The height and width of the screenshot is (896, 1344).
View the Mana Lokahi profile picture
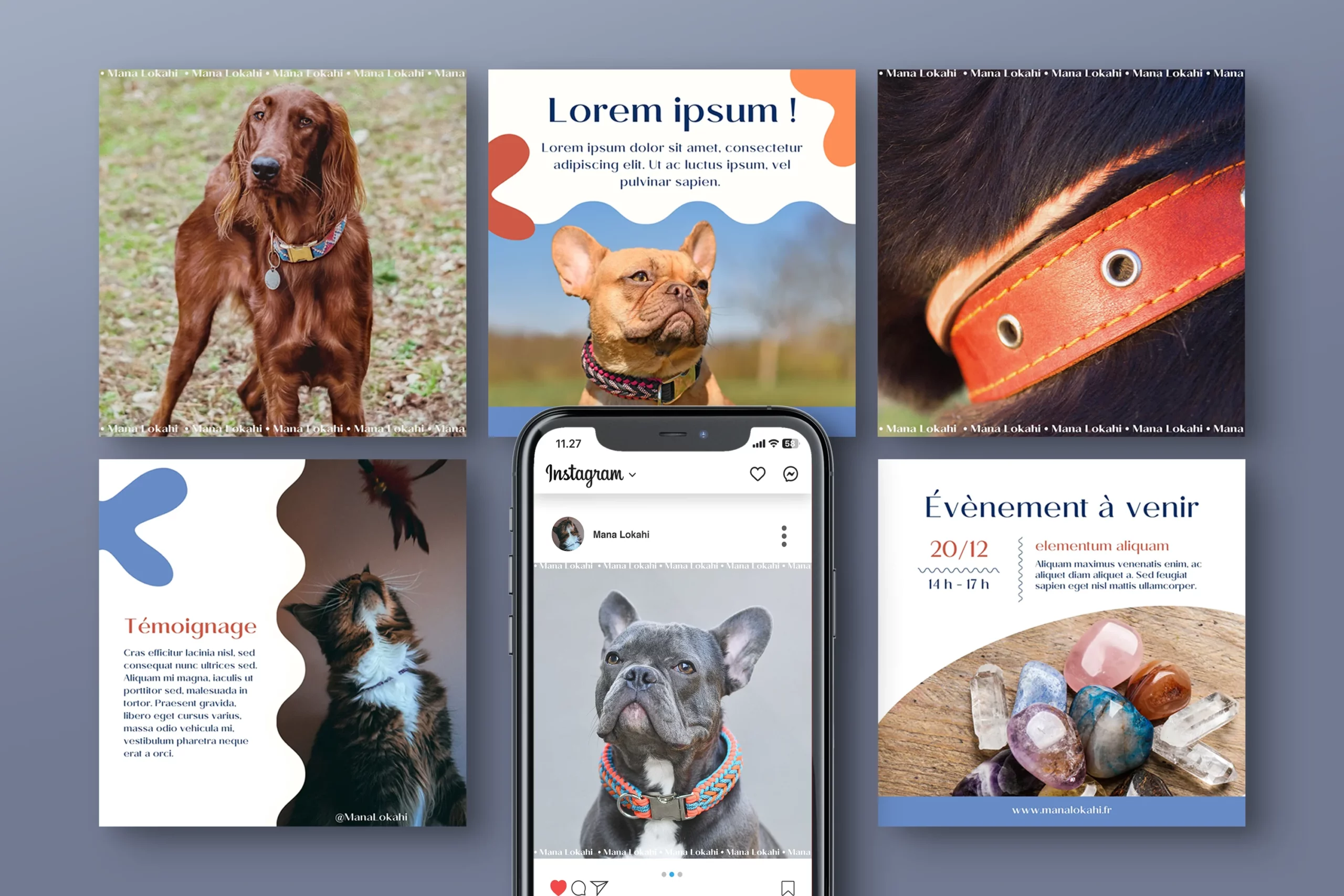(568, 534)
